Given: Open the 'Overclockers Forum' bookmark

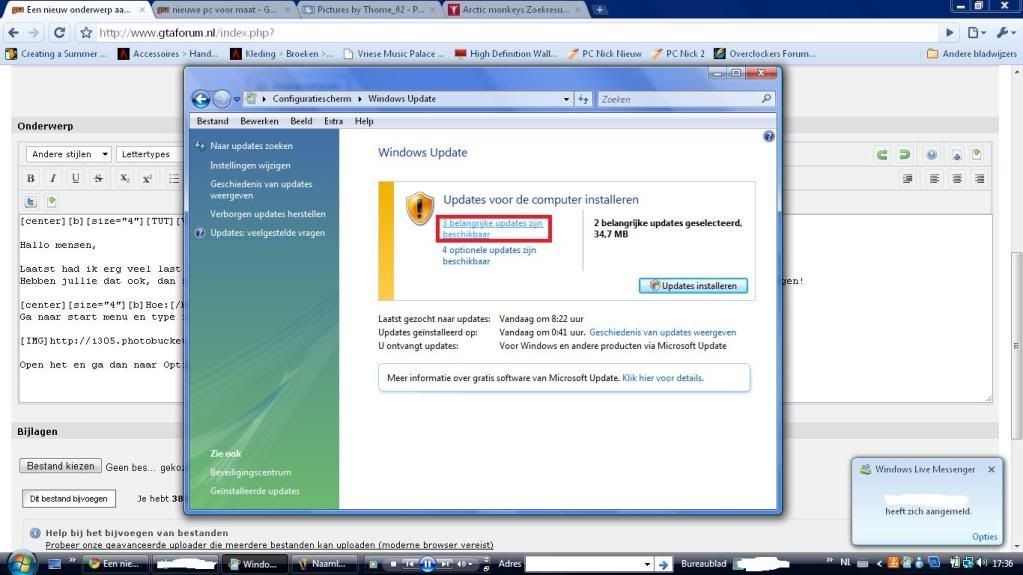Looking at the screenshot, I should point(765,54).
